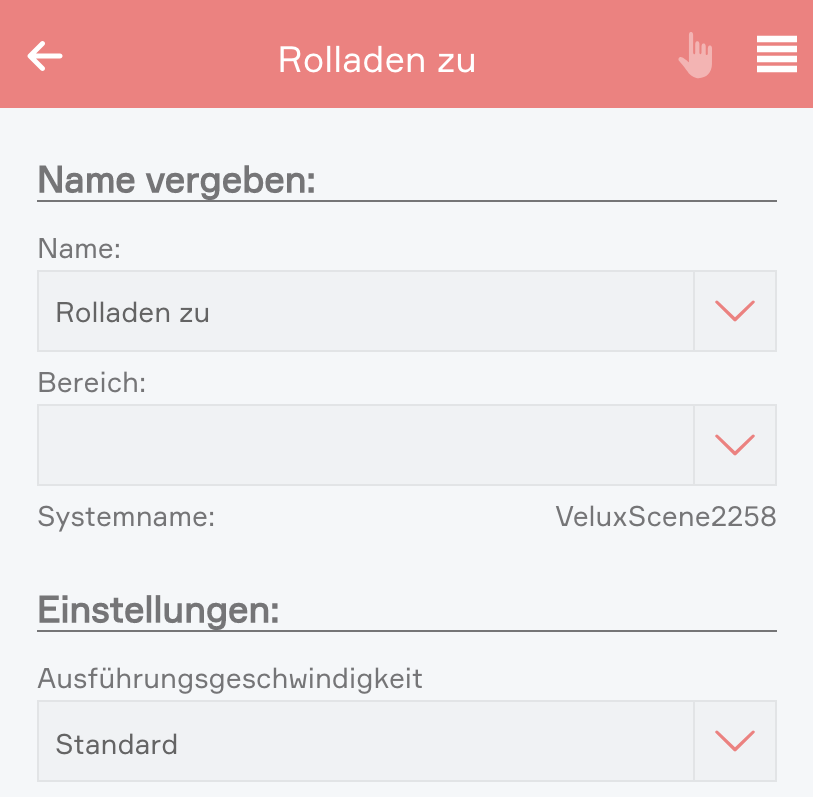Viewport: 813px width, 797px height.
Task: Click the 'Bereich:' field label
Action: point(92,383)
